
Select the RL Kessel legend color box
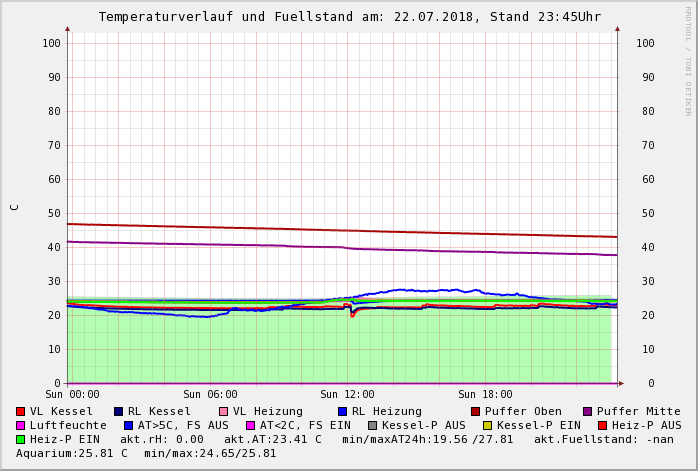(118, 411)
